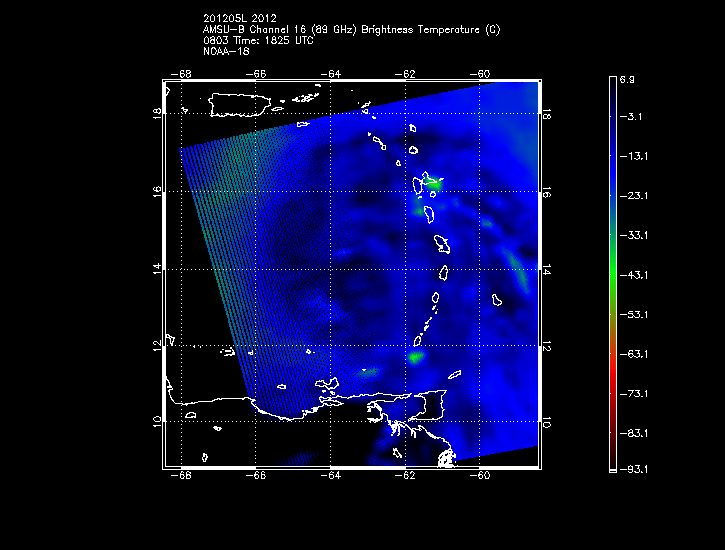Click the -13.1 blue colorbar label

tap(637, 157)
